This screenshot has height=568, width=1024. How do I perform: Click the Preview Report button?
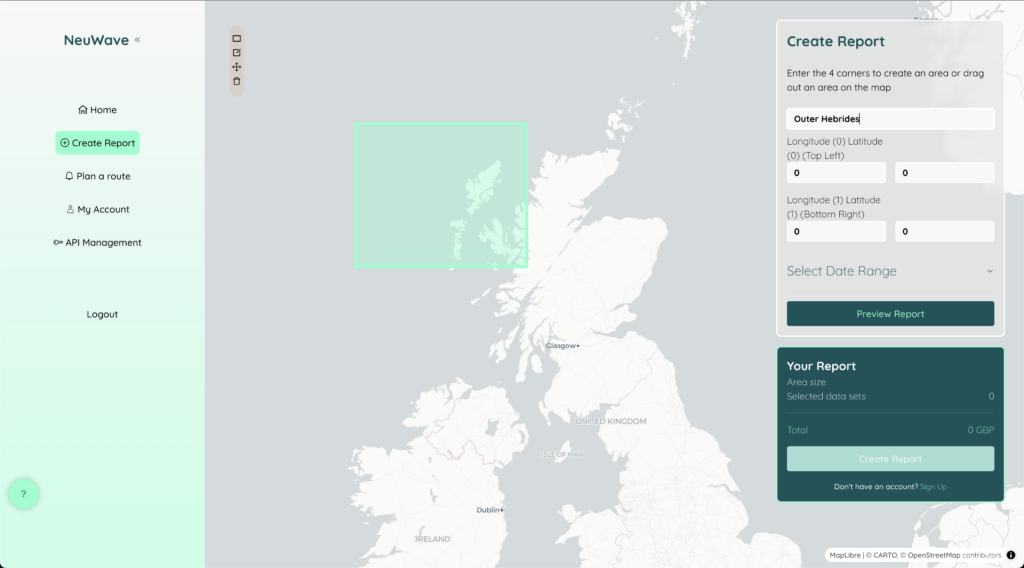pyautogui.click(x=890, y=314)
